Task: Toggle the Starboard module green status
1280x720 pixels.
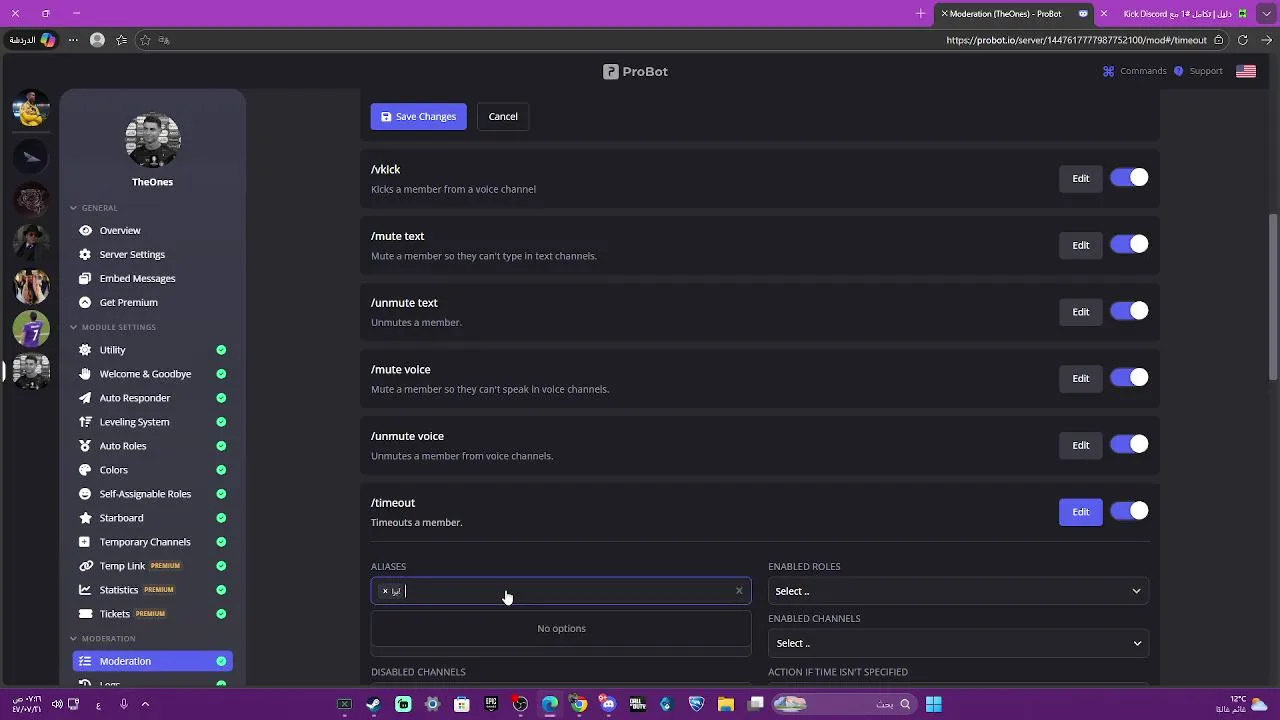Action: point(221,518)
